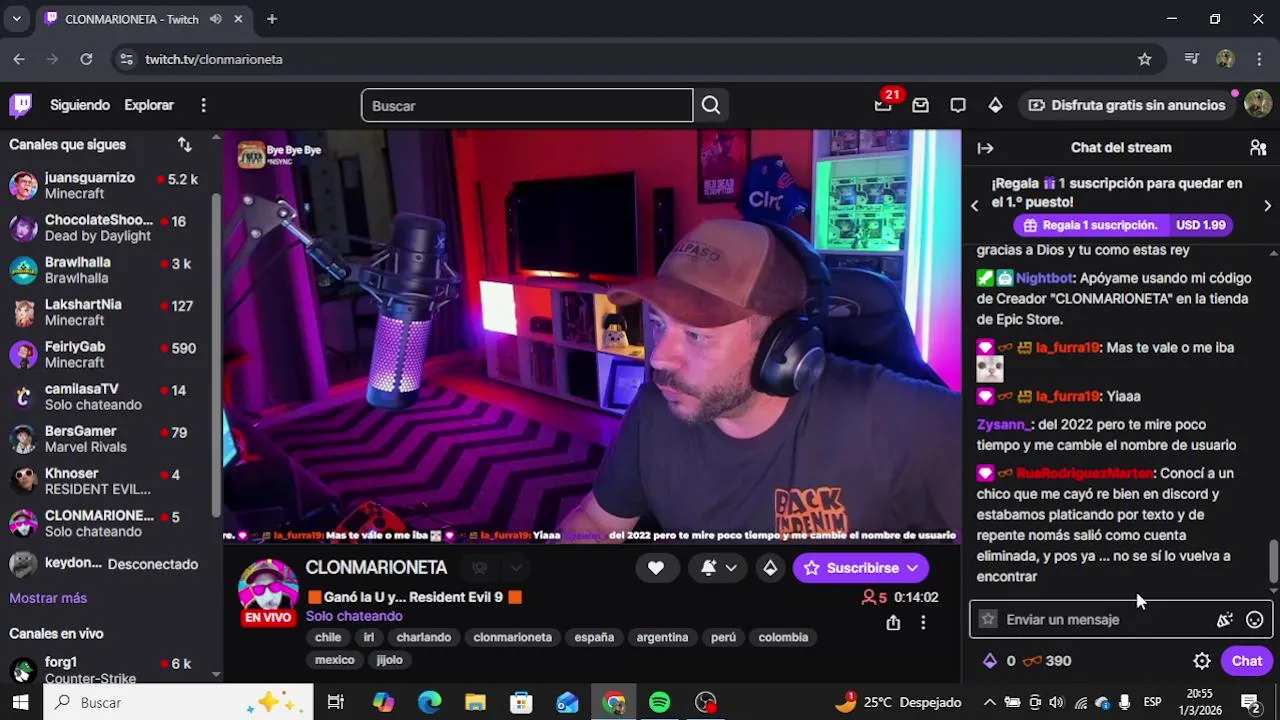Click the Bits sparkle icon in the message box
Viewport: 1280px width, 720px height.
point(1225,620)
